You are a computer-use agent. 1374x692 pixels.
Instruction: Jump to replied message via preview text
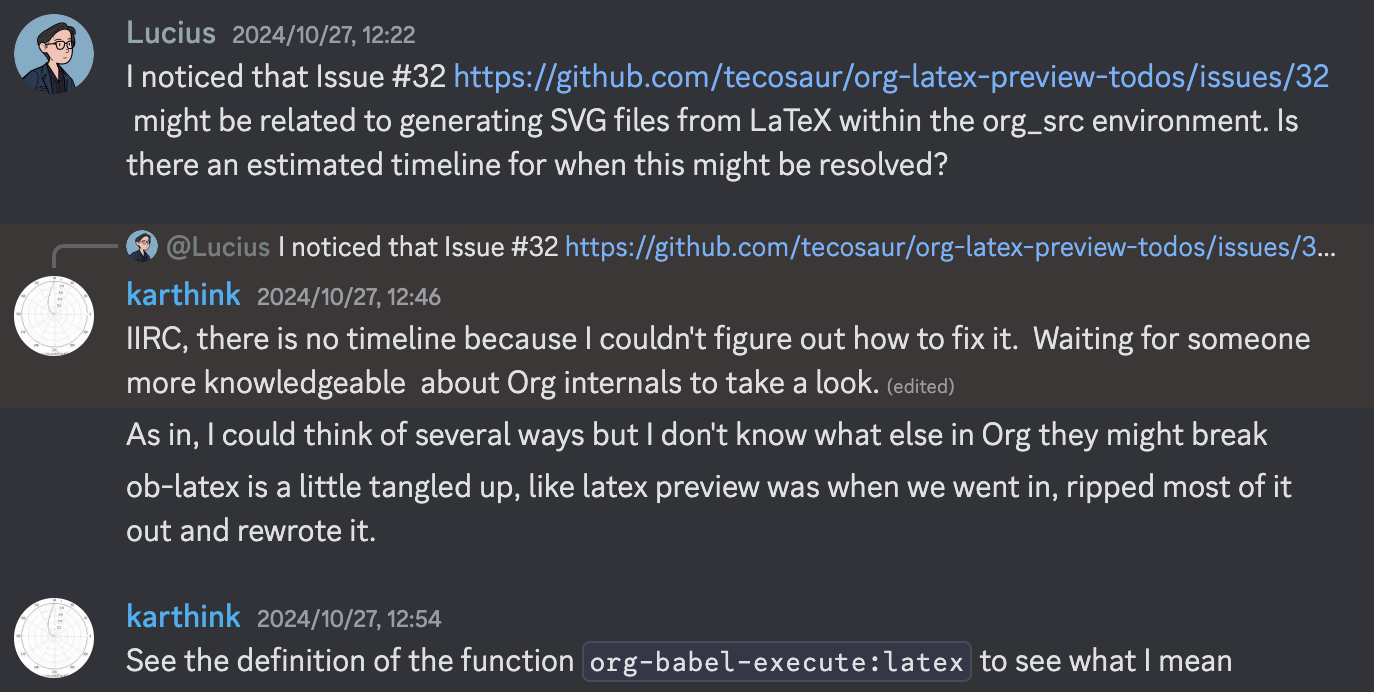[x=418, y=247]
